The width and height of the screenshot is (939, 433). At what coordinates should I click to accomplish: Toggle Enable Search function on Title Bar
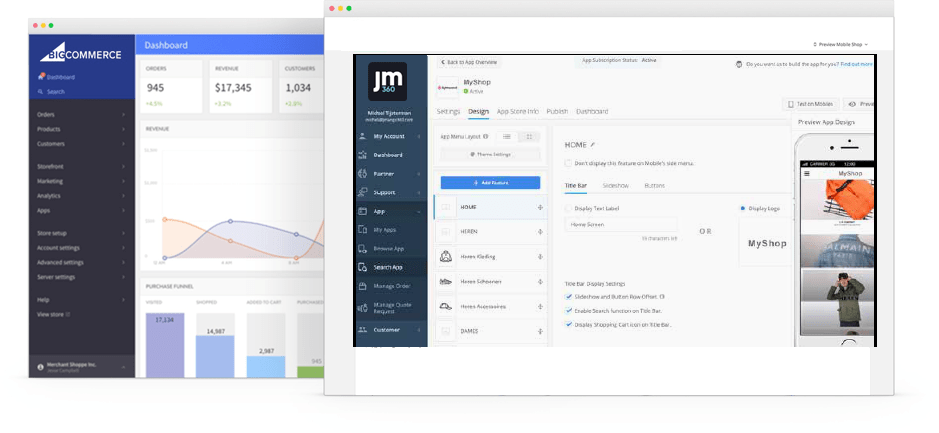[x=569, y=310]
